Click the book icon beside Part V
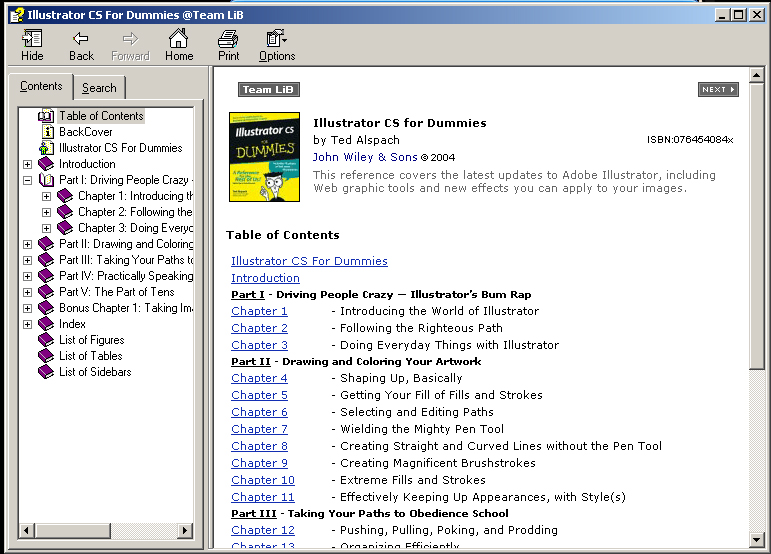This screenshot has width=771, height=554. coord(46,292)
